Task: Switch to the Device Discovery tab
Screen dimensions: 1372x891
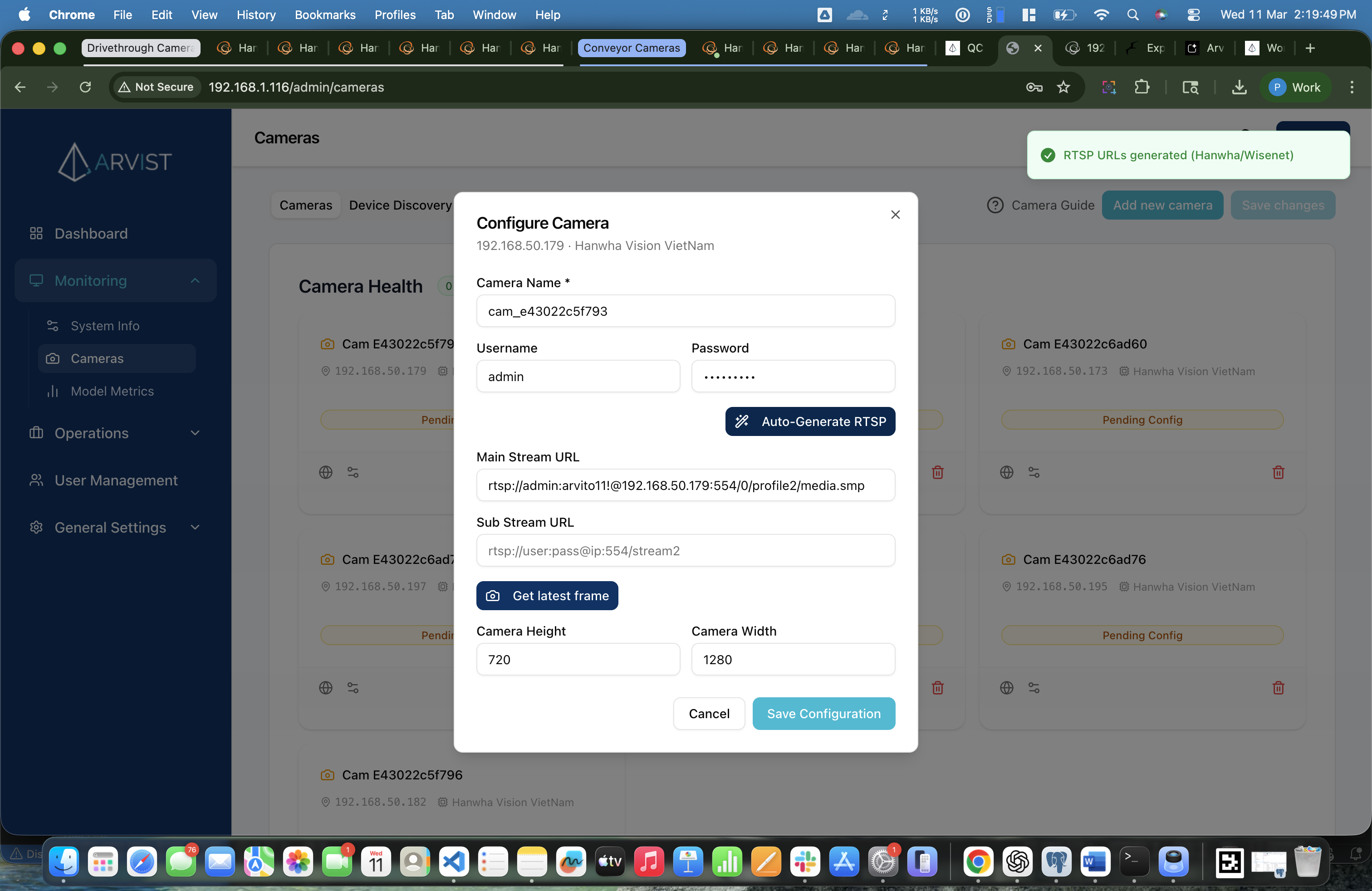Action: pos(400,205)
